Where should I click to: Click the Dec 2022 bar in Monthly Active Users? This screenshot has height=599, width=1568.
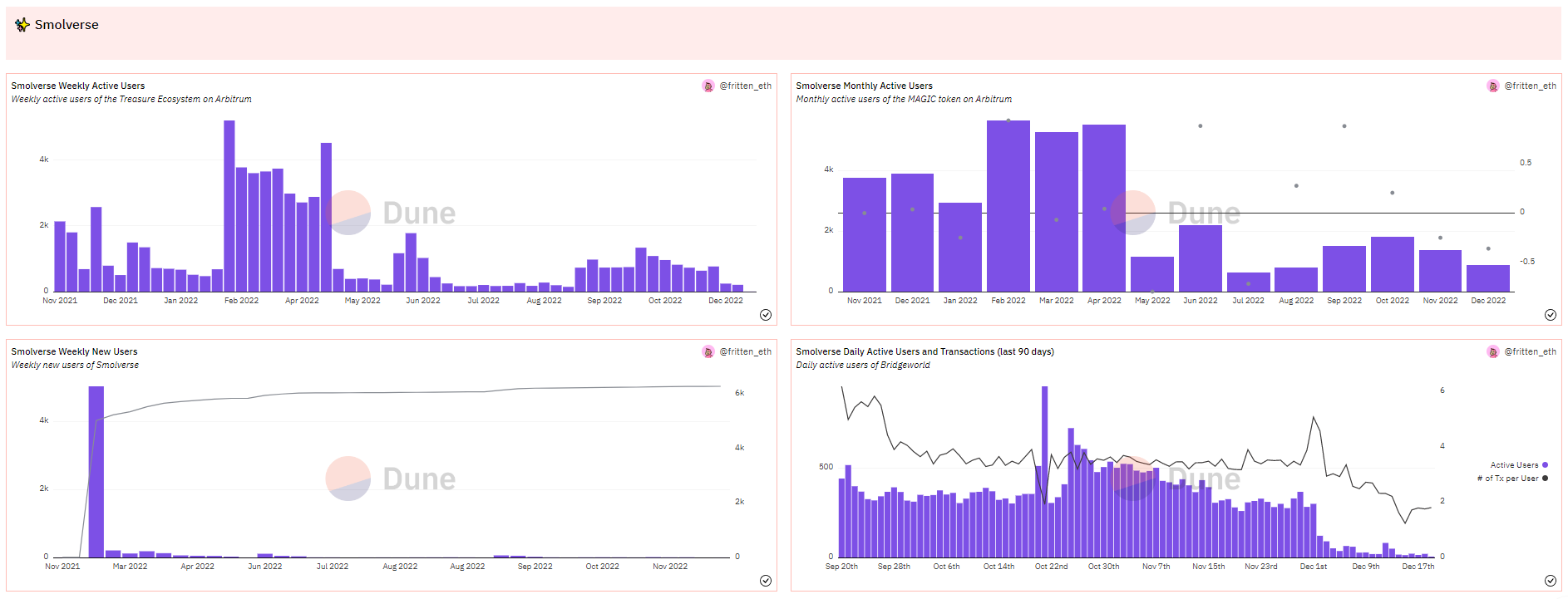1488,278
